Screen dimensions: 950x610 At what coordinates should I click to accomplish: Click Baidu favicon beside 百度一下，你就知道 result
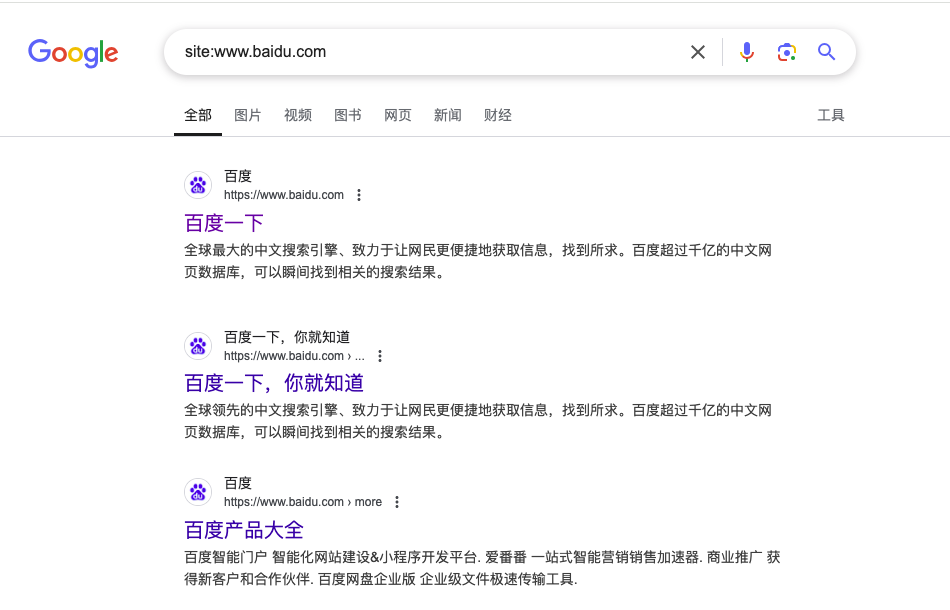point(198,346)
